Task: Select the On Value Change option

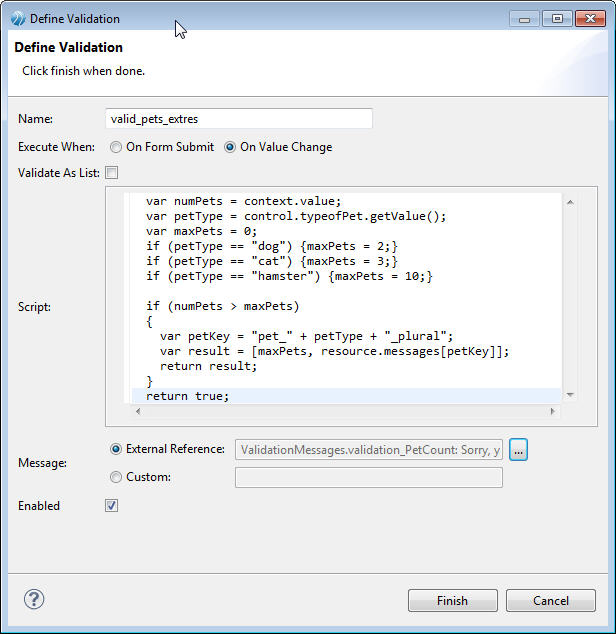Action: click(230, 147)
